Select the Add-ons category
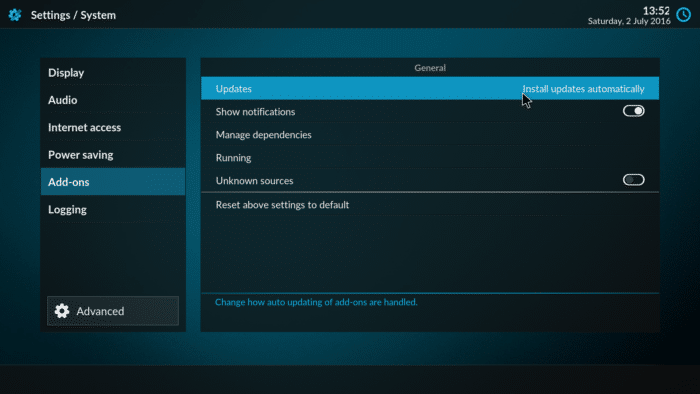 coord(113,182)
